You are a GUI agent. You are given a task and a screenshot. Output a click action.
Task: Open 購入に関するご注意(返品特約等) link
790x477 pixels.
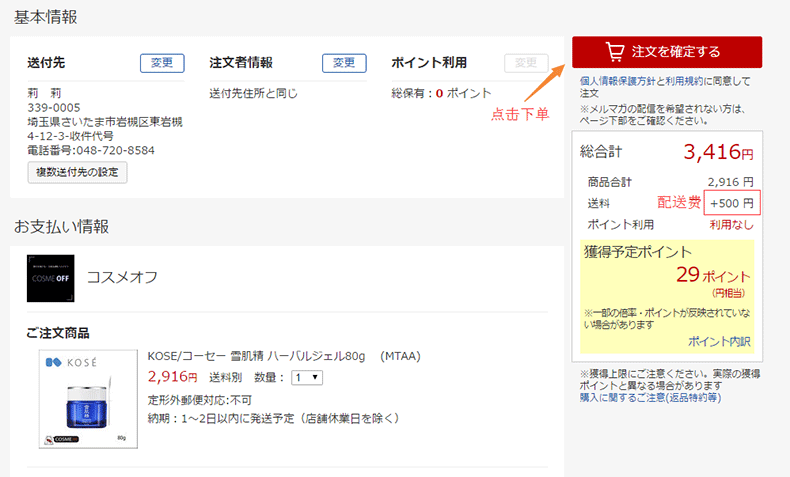pos(650,397)
